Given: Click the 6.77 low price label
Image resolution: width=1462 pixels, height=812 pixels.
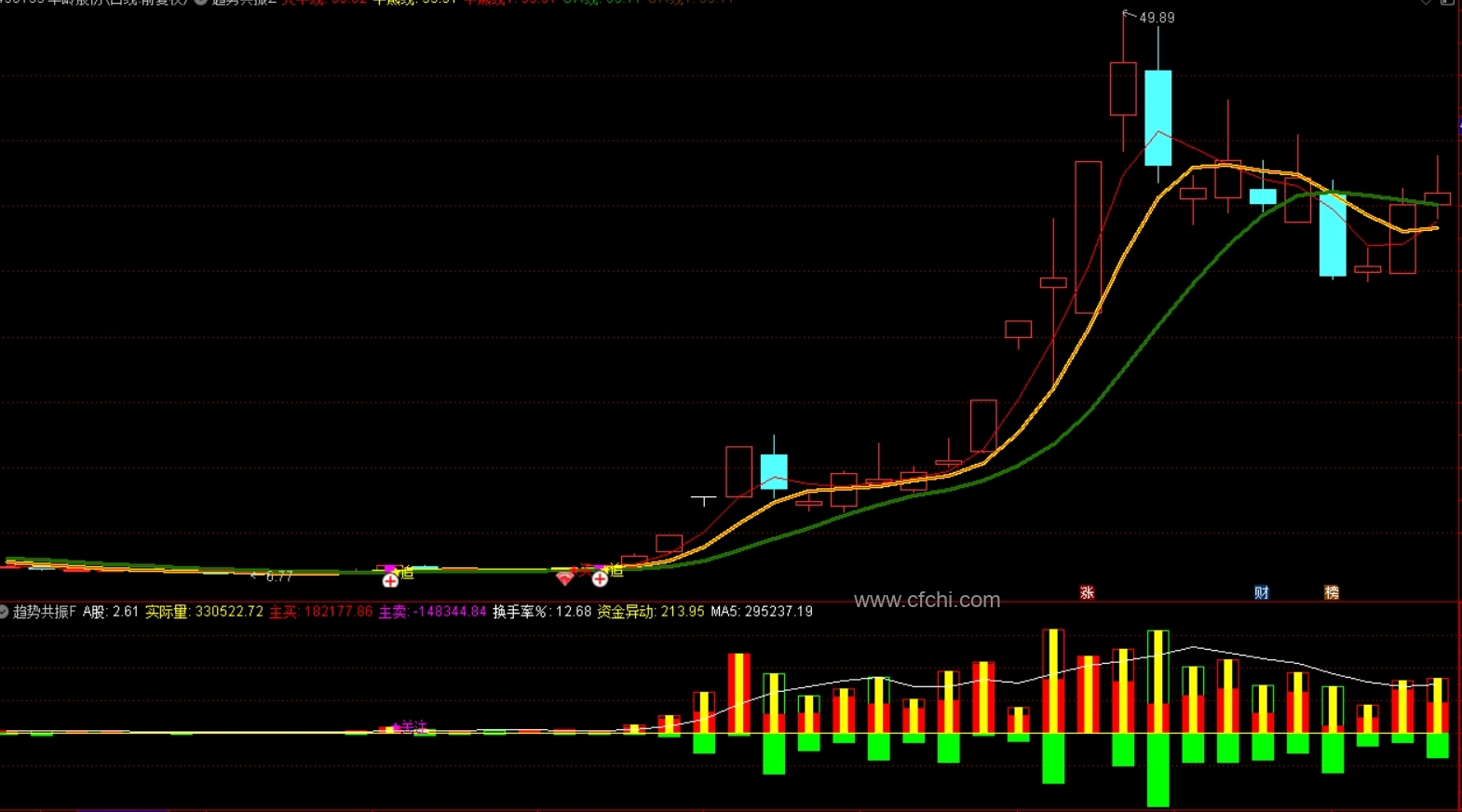Looking at the screenshot, I should 279,576.
